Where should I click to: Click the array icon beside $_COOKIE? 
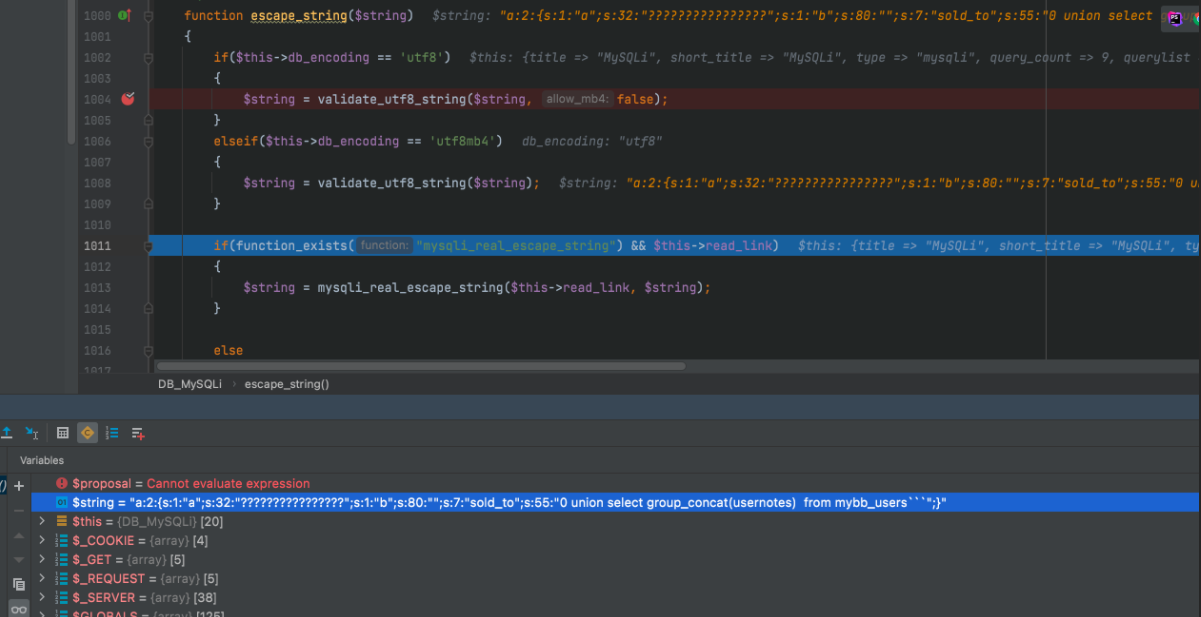[x=62, y=540]
